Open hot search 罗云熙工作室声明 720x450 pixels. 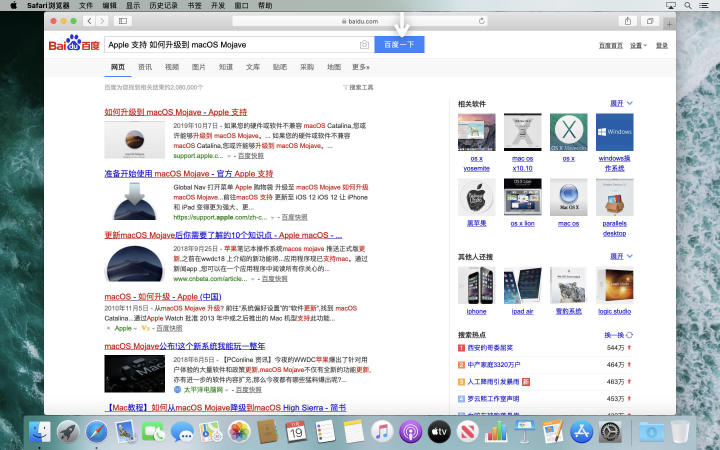tap(493, 399)
